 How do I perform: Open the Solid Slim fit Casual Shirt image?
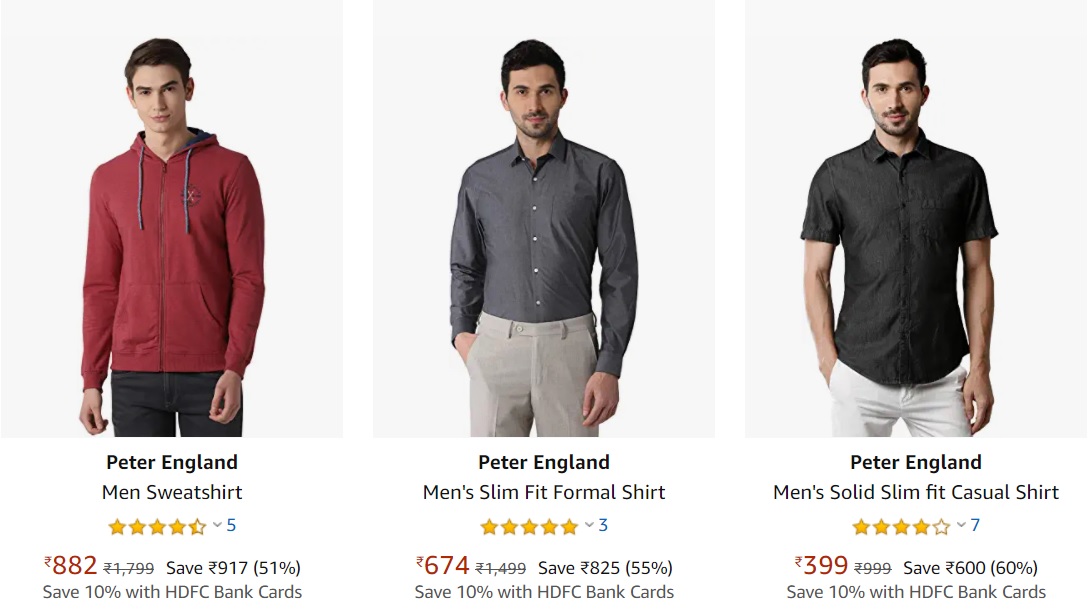[916, 220]
